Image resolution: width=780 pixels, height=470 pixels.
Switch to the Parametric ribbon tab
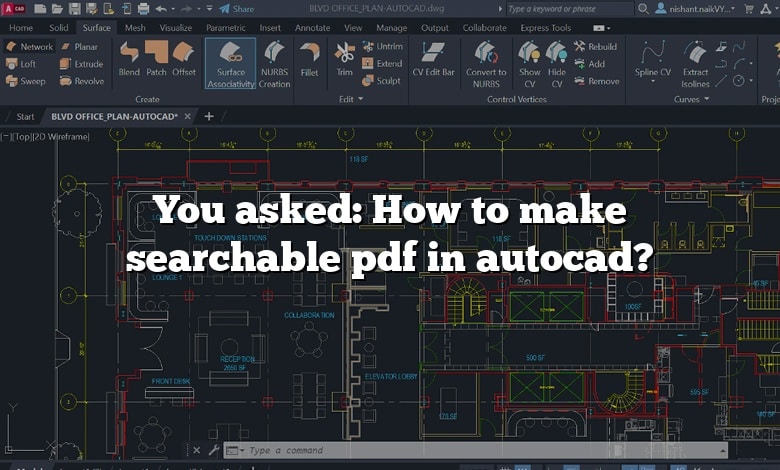pos(225,28)
